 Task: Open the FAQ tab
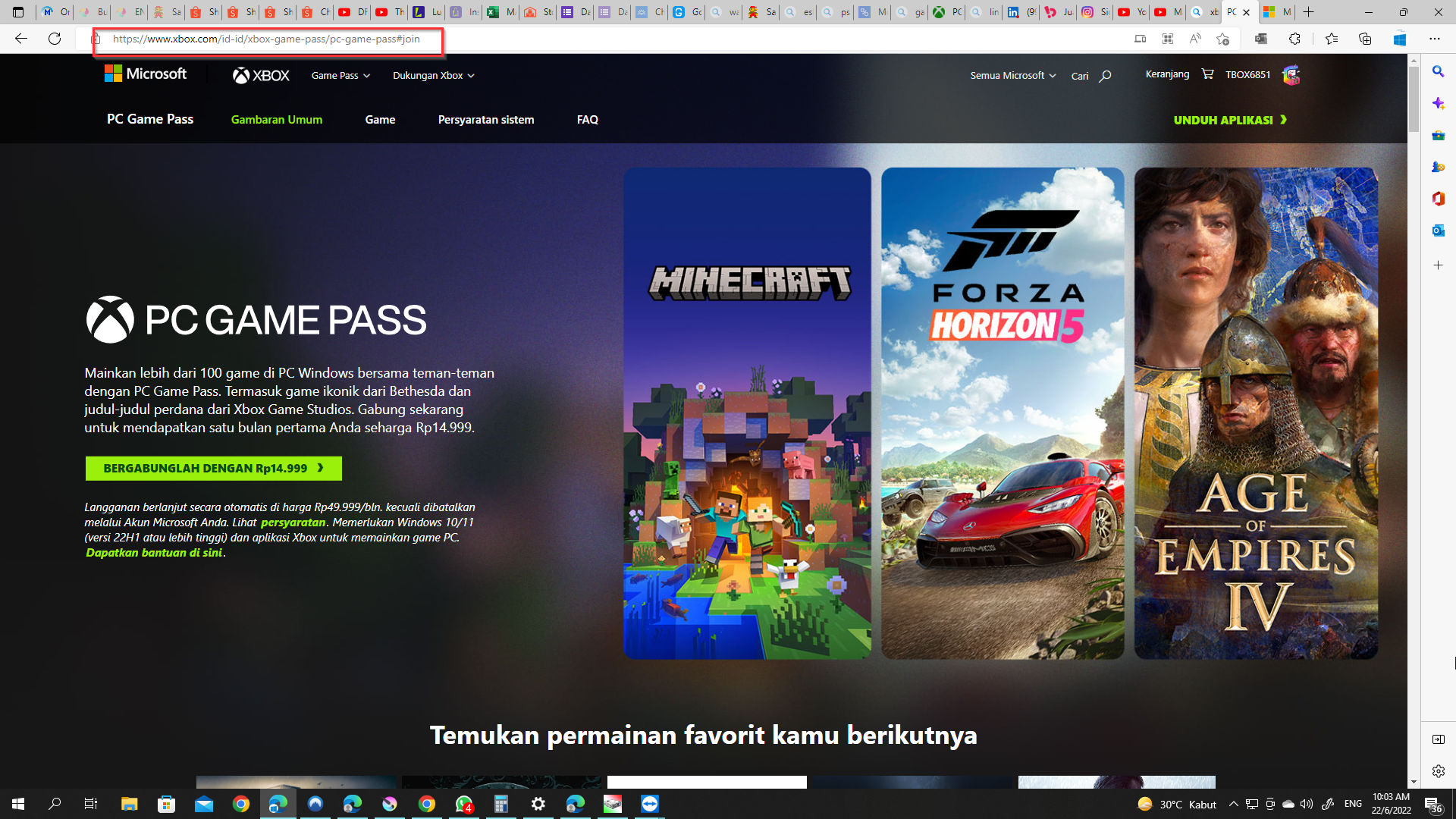(x=588, y=120)
